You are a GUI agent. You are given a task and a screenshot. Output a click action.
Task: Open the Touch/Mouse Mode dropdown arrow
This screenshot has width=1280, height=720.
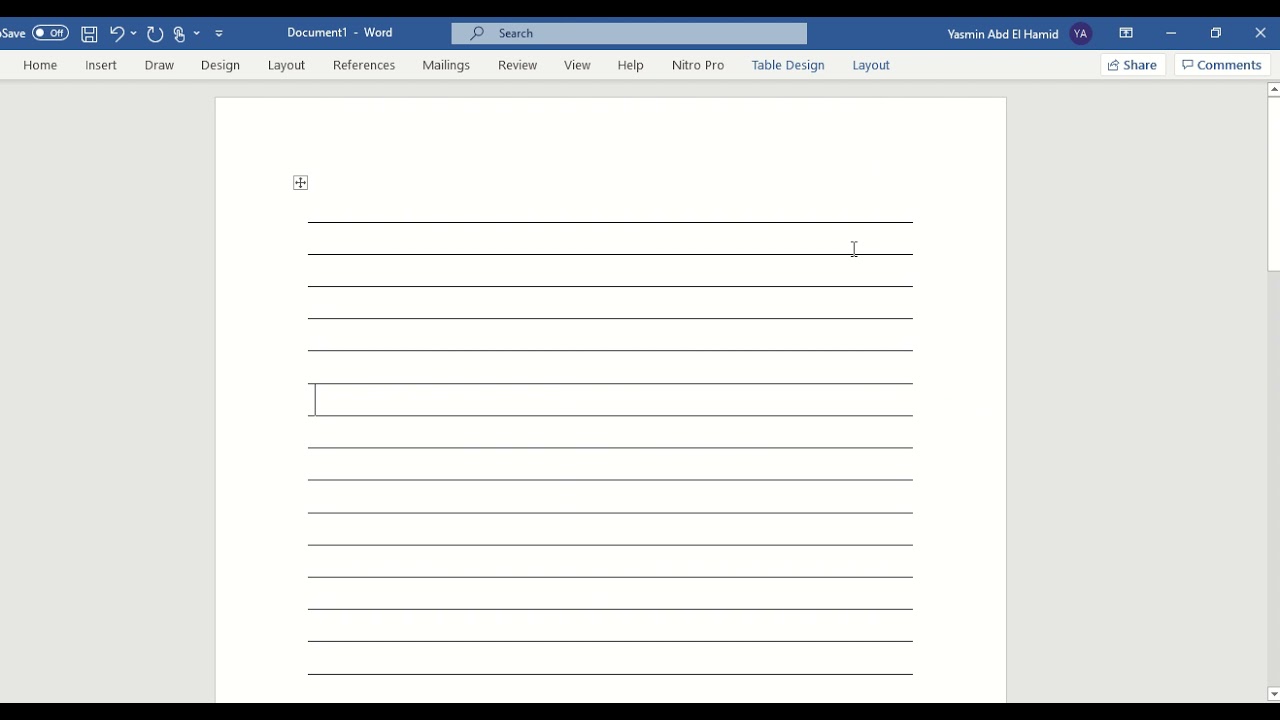197,33
